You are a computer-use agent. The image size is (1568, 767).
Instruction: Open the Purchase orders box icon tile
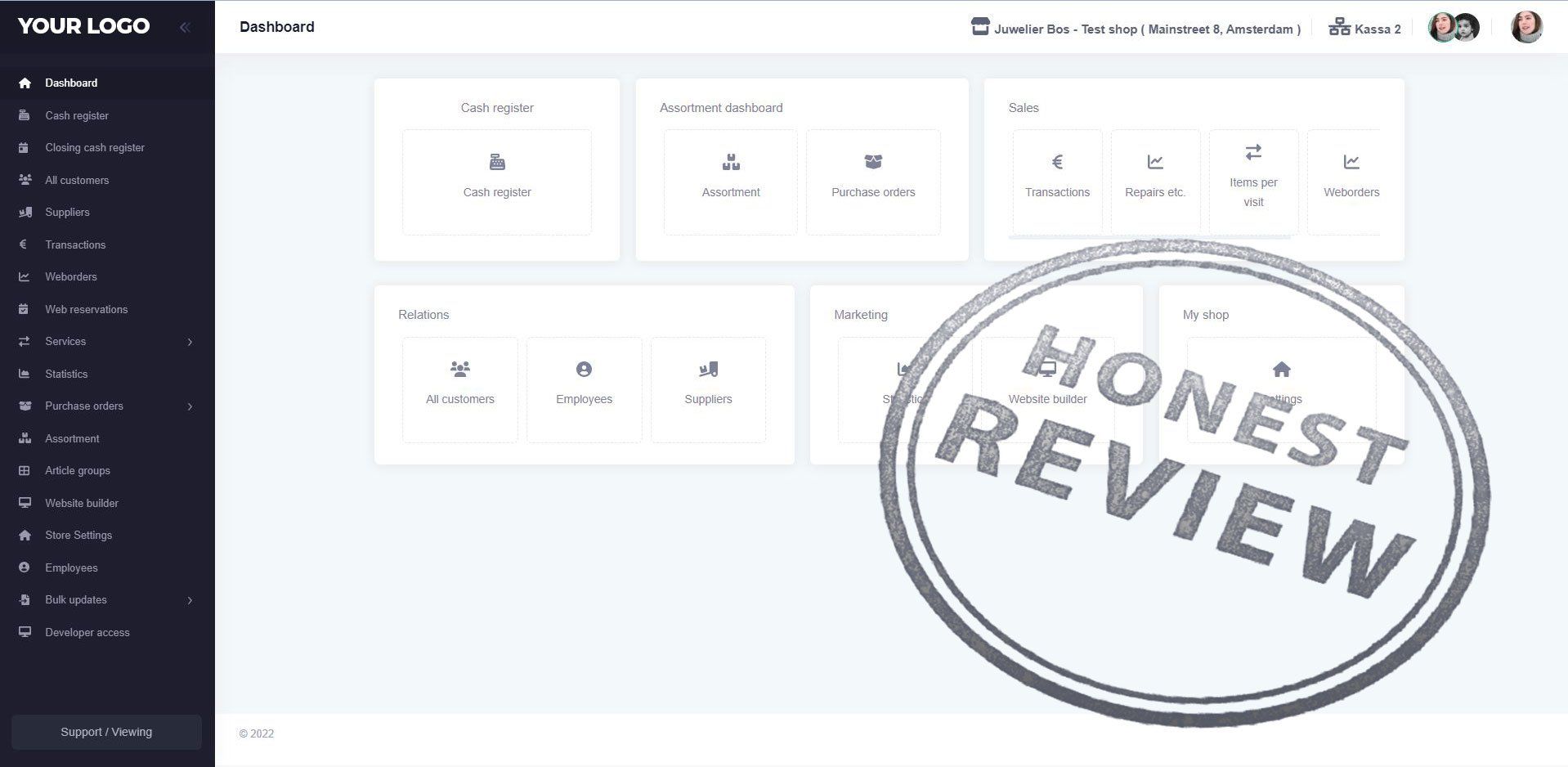872,163
